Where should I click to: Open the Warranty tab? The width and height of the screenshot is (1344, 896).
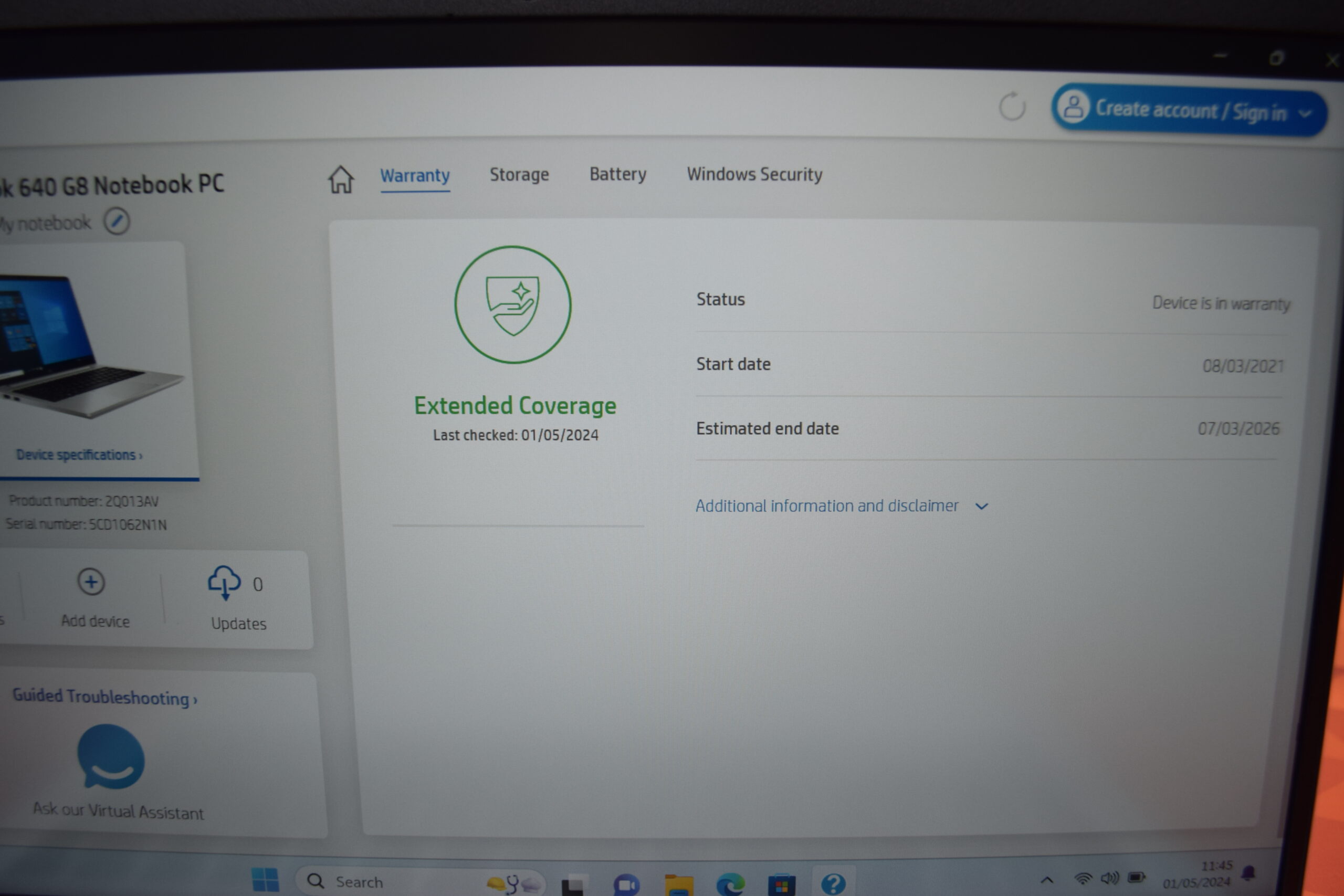click(415, 175)
